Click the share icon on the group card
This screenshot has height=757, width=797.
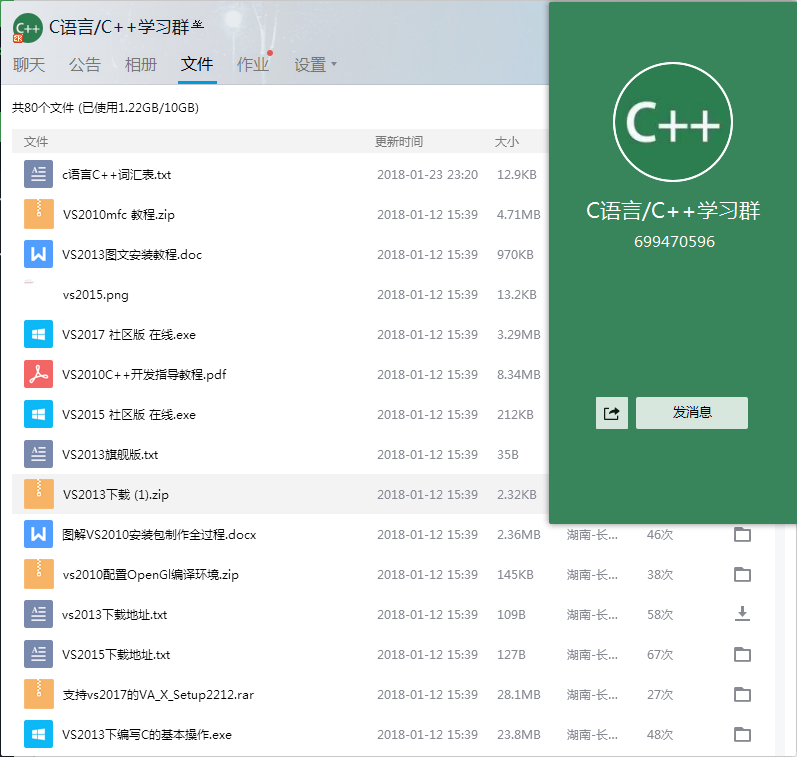(x=612, y=413)
